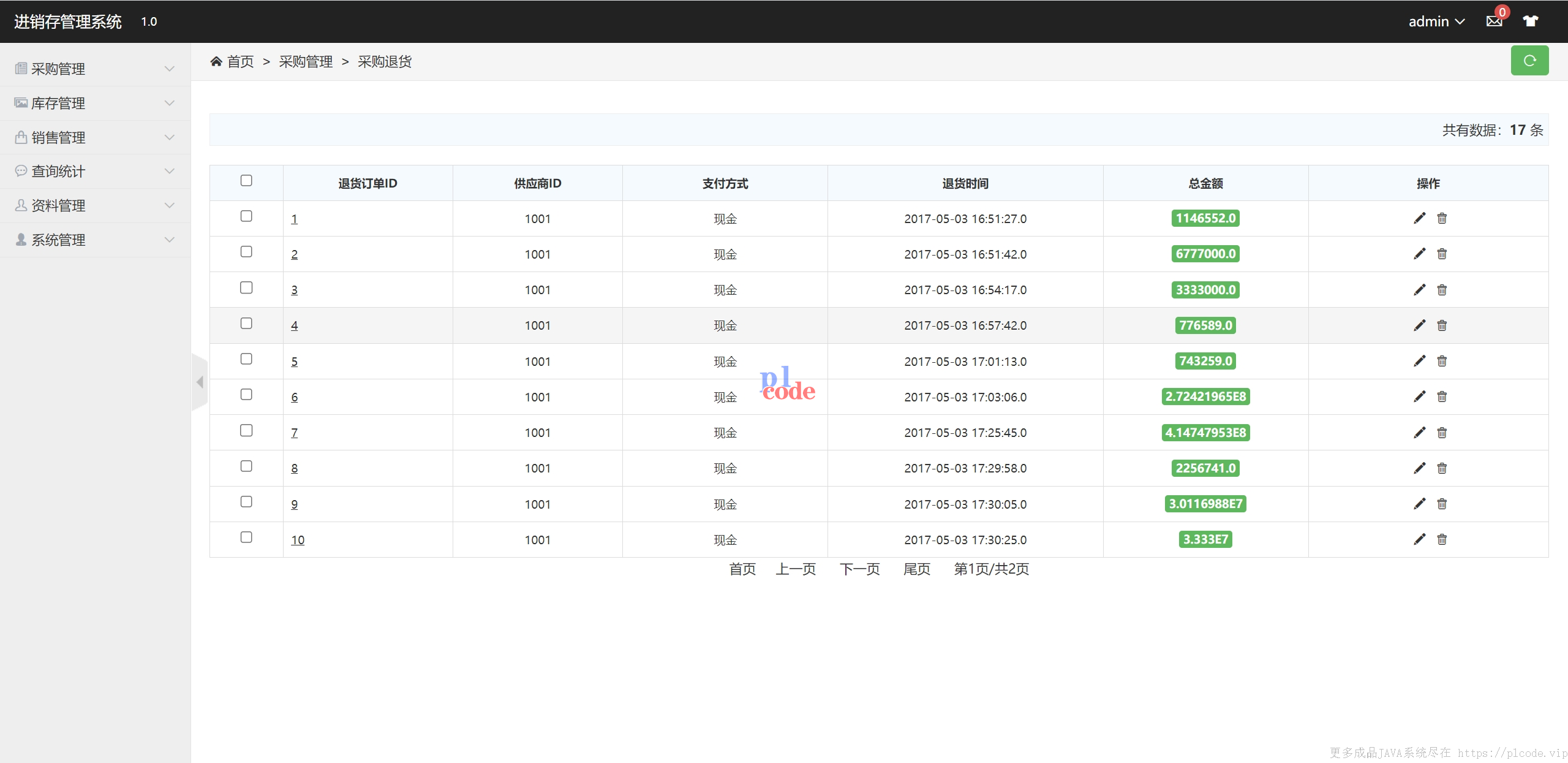The width and height of the screenshot is (1568, 763).
Task: Check the box for return order 2
Action: (x=246, y=251)
